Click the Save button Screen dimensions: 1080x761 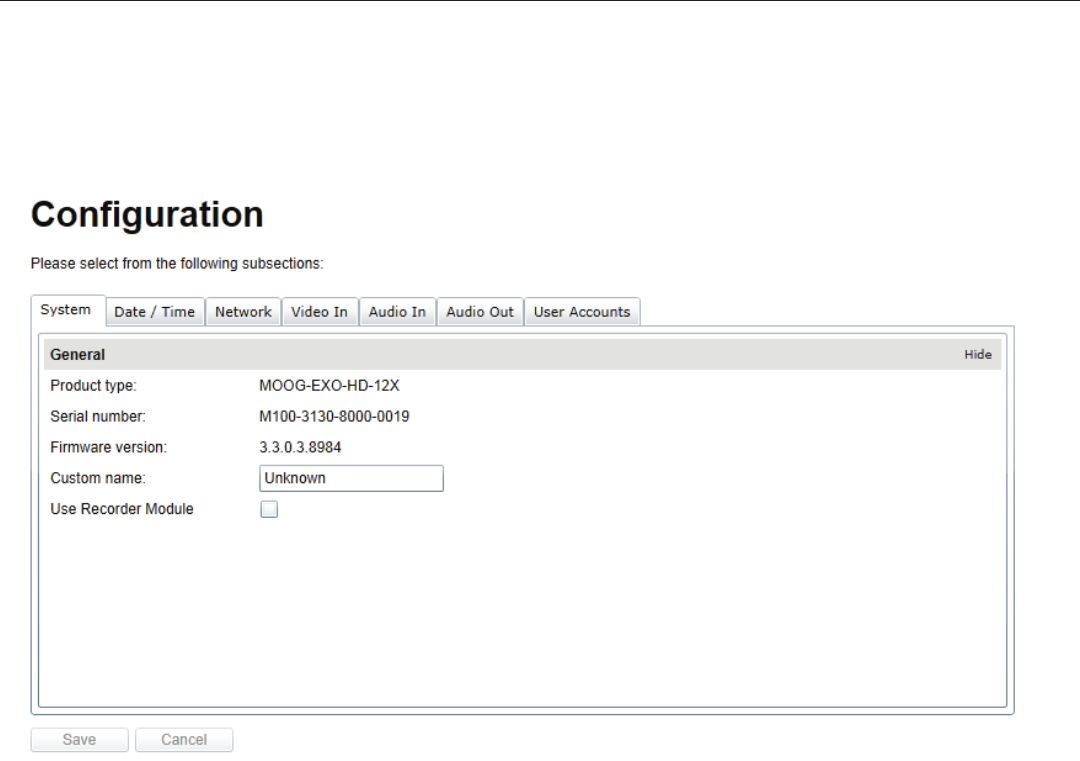point(79,740)
